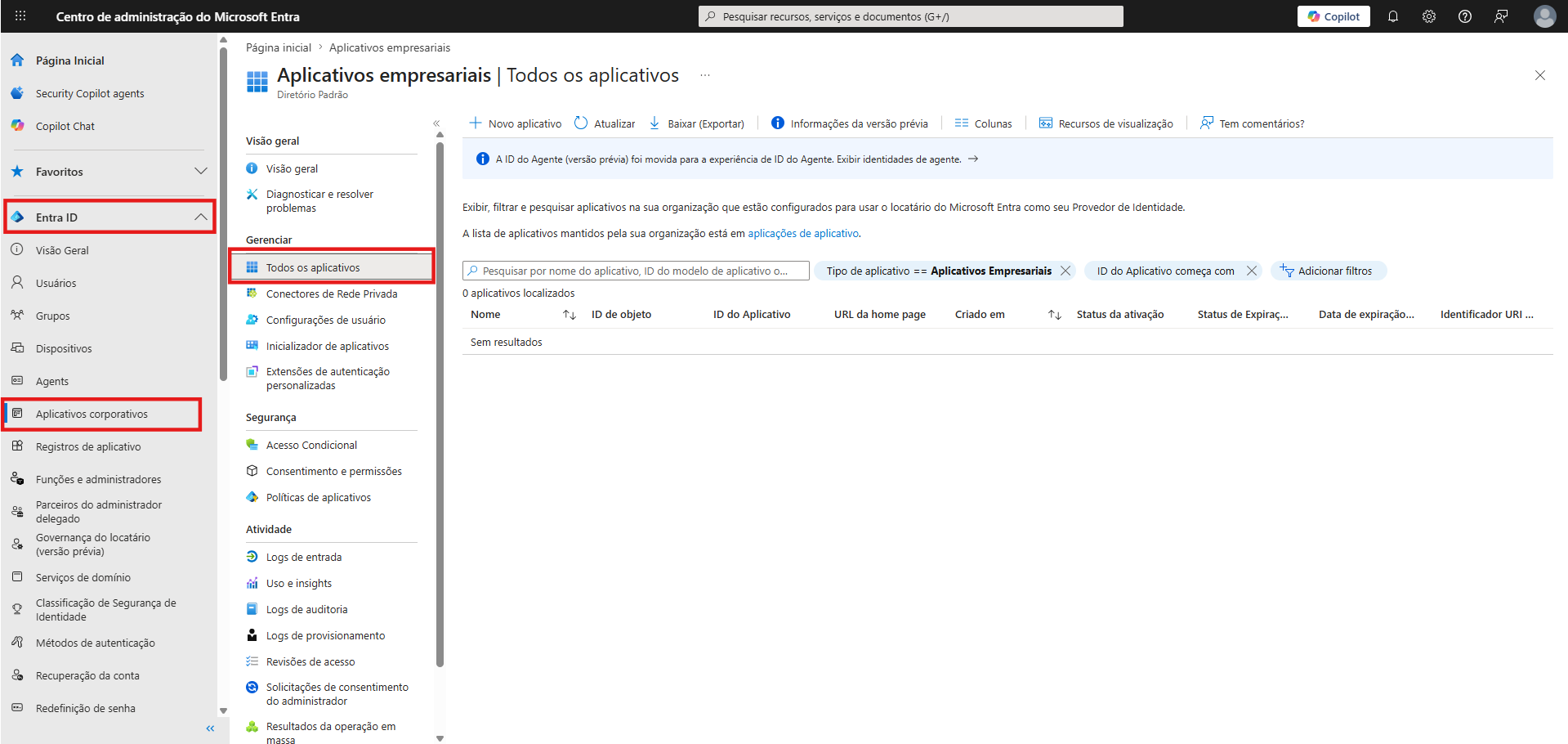This screenshot has width=1568, height=744.
Task: Open Colunas chooser
Action: tap(984, 123)
